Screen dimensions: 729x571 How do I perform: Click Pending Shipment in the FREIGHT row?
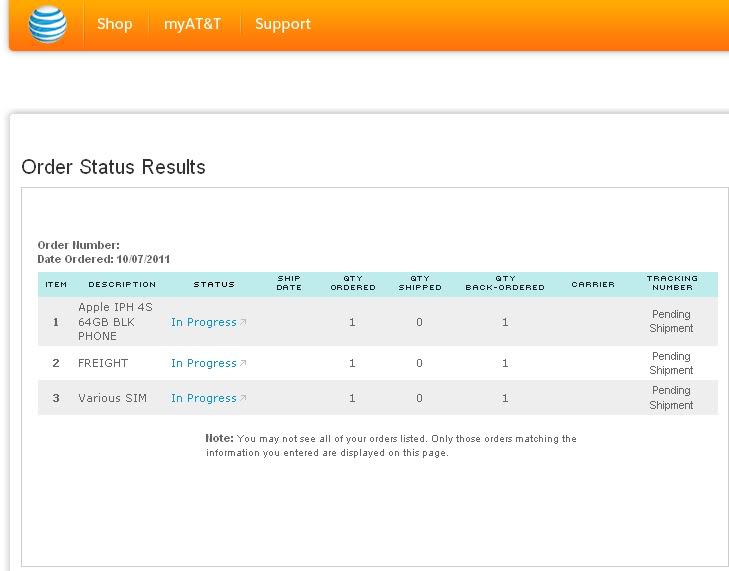point(671,363)
